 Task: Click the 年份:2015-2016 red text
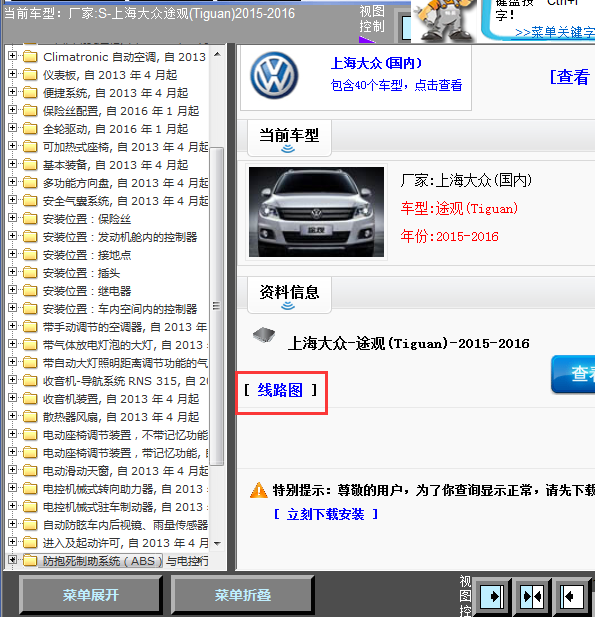click(x=449, y=236)
